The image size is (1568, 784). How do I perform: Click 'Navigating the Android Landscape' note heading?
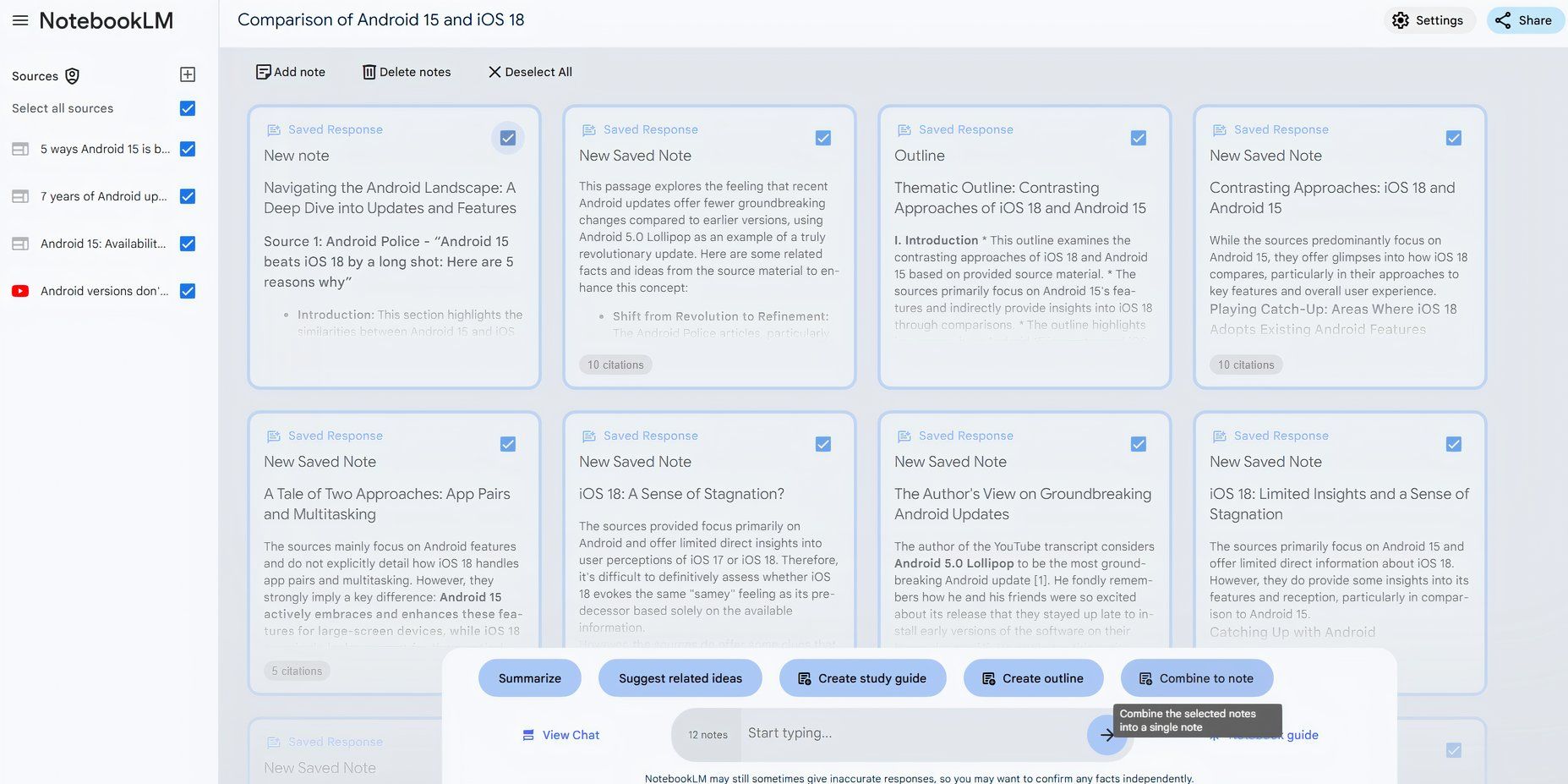pyautogui.click(x=390, y=198)
